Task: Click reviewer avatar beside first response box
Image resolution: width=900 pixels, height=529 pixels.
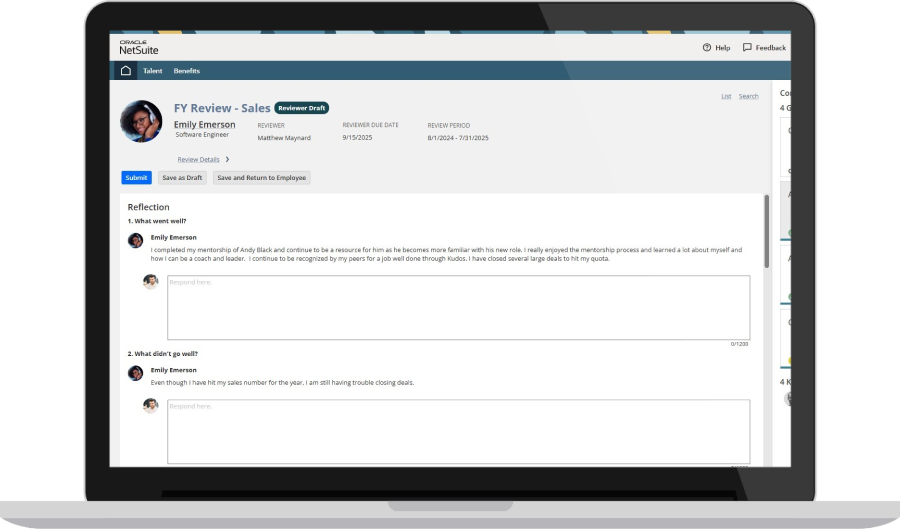Action: coord(151,282)
